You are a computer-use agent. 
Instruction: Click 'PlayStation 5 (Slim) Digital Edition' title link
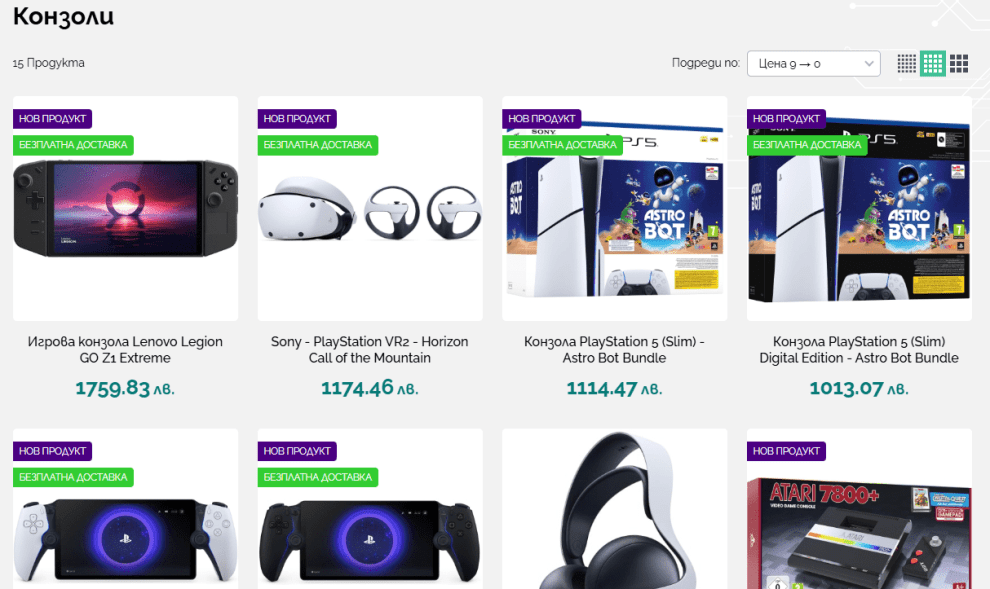pyautogui.click(x=859, y=350)
